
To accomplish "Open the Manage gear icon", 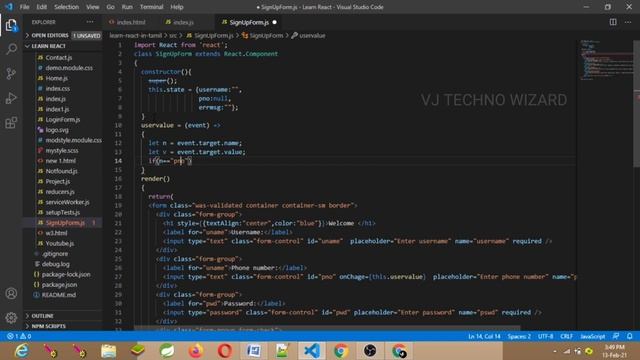I will click(x=11, y=317).
